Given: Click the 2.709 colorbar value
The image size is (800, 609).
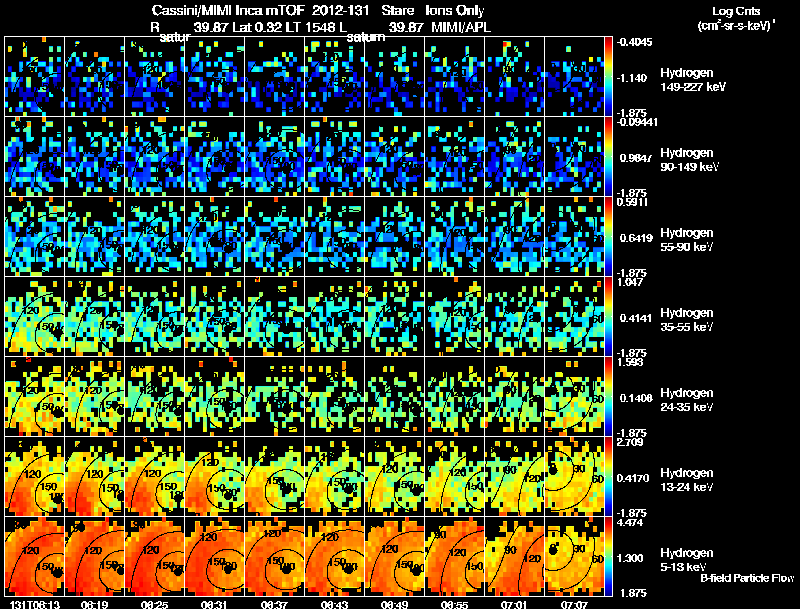Looking at the screenshot, I should coord(630,442).
